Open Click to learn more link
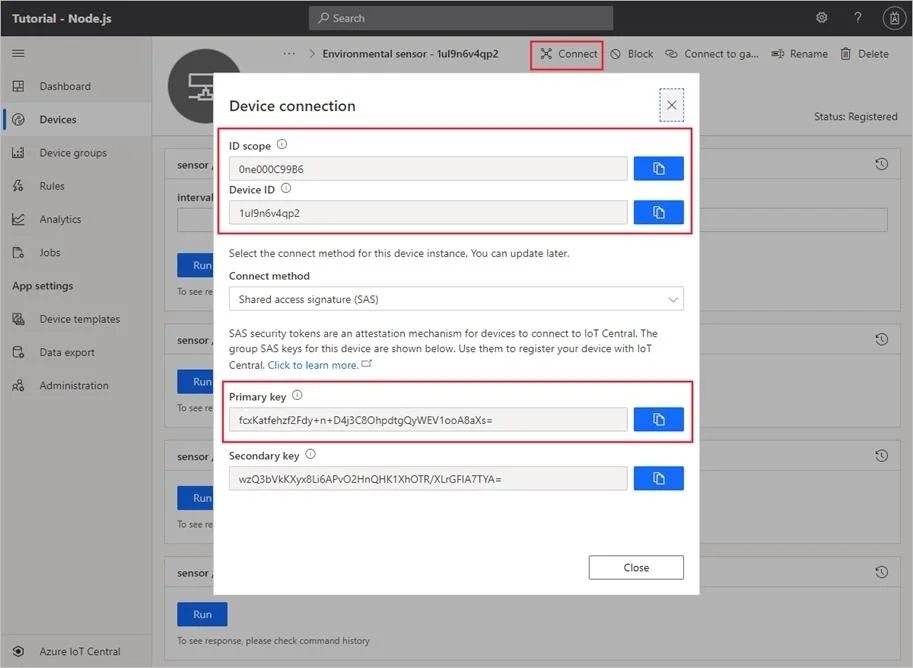The height and width of the screenshot is (668, 913). 313,365
